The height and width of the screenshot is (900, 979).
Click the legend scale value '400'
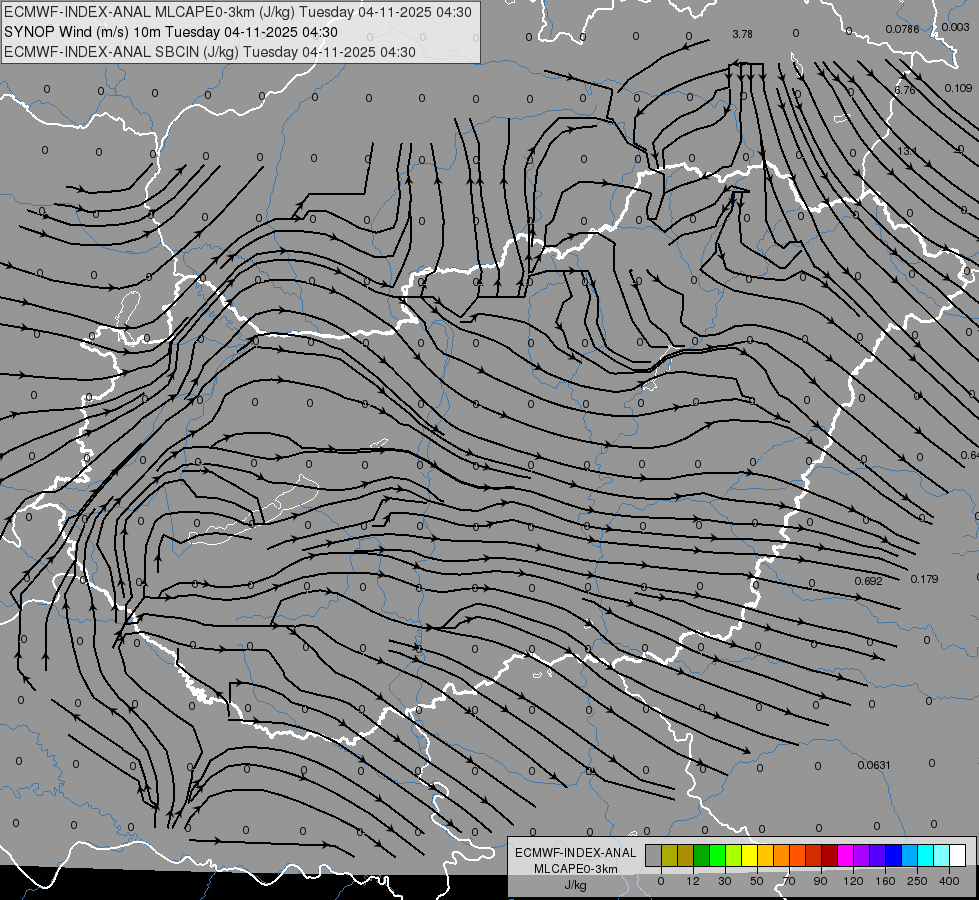(949, 881)
